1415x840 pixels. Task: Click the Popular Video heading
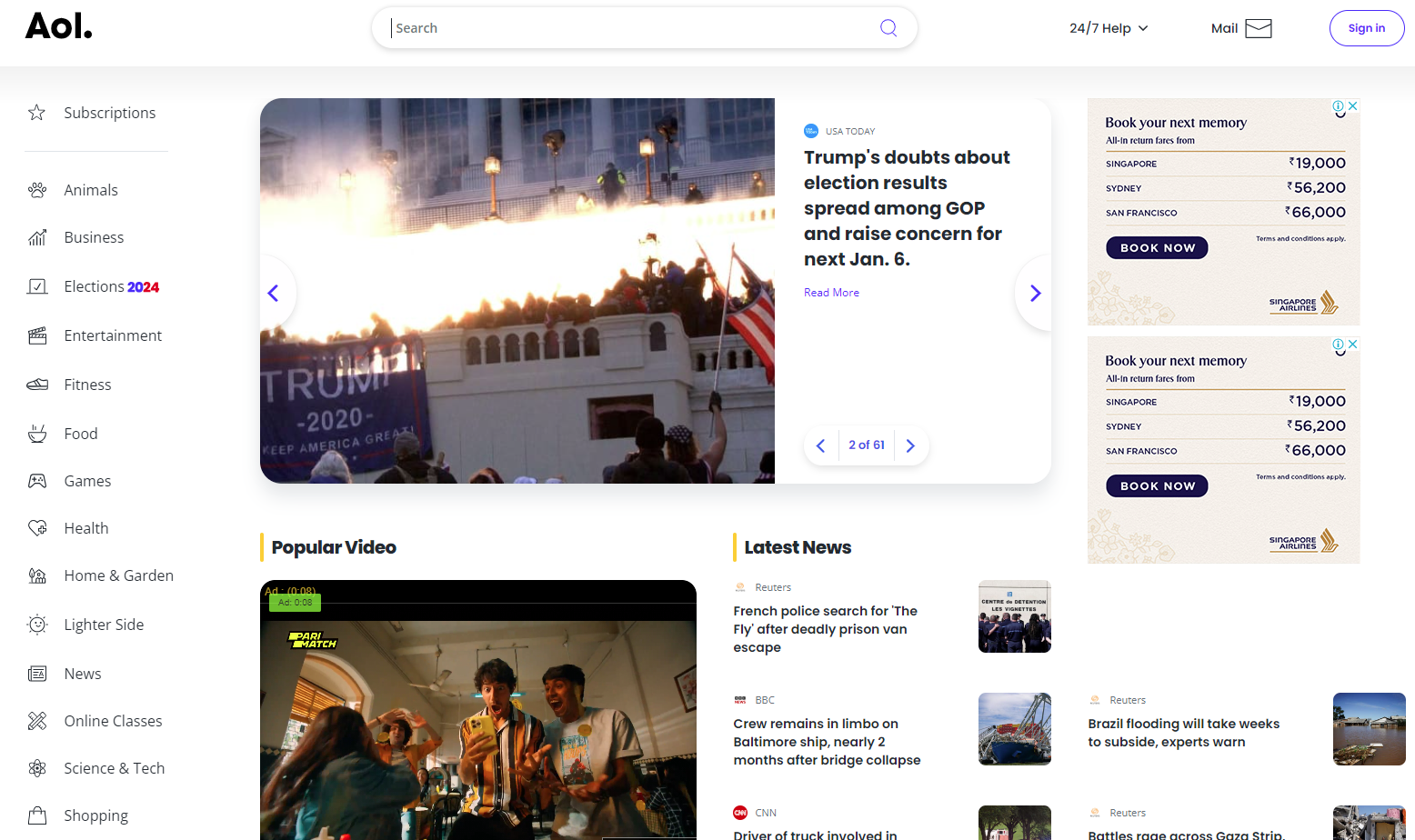point(334,547)
